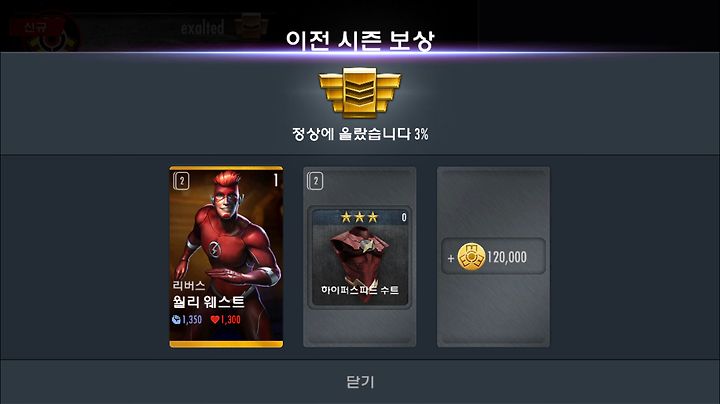The width and height of the screenshot is (720, 404).
Task: Click the dimmed gold badge next to exalted
Action: [251, 26]
